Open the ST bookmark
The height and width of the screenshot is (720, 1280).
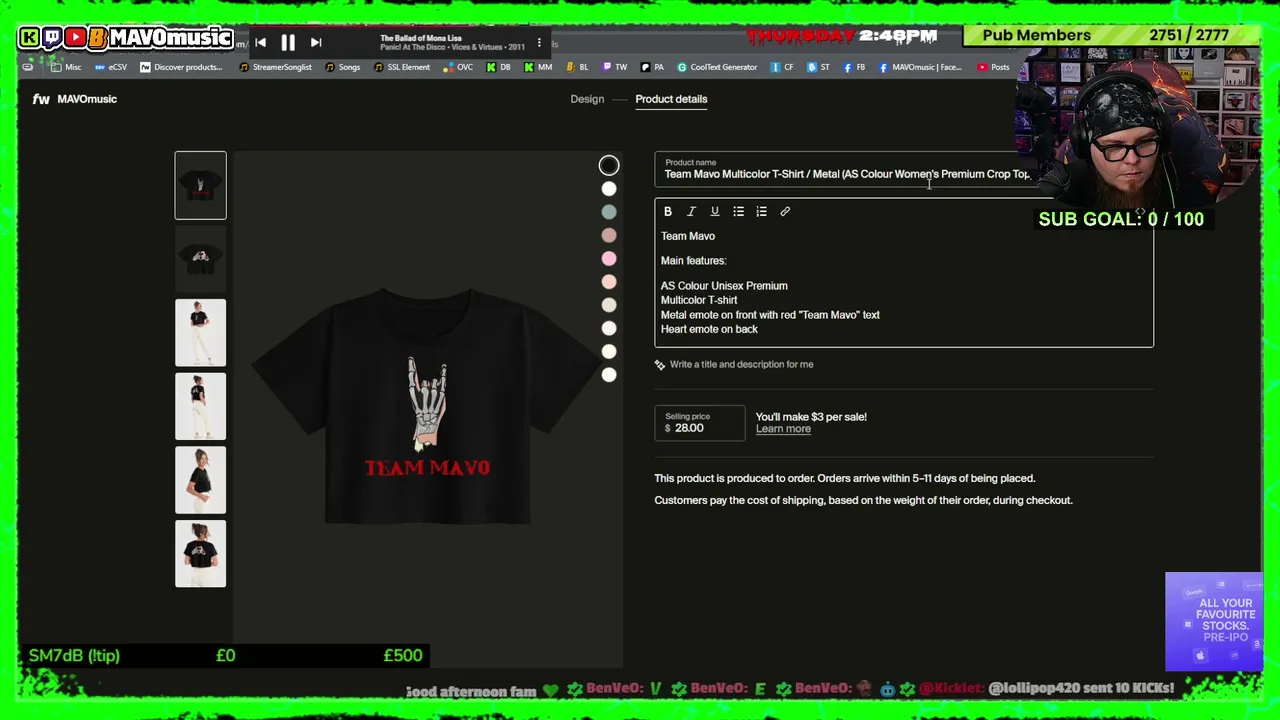[818, 67]
